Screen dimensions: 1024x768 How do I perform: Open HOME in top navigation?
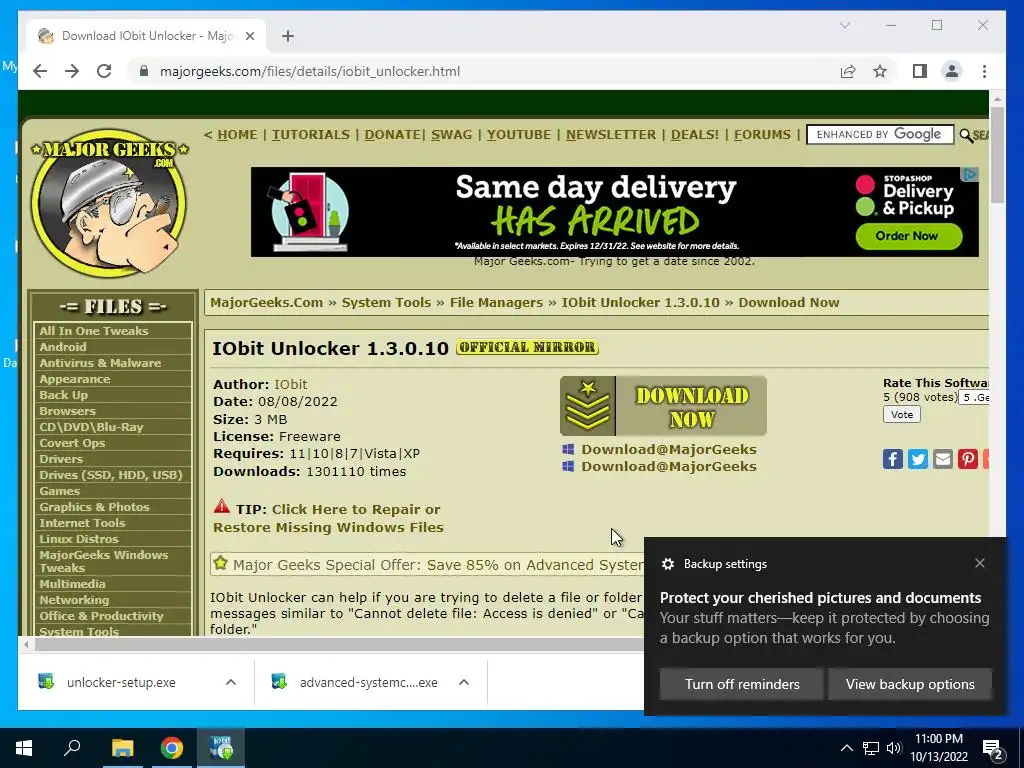pos(237,135)
